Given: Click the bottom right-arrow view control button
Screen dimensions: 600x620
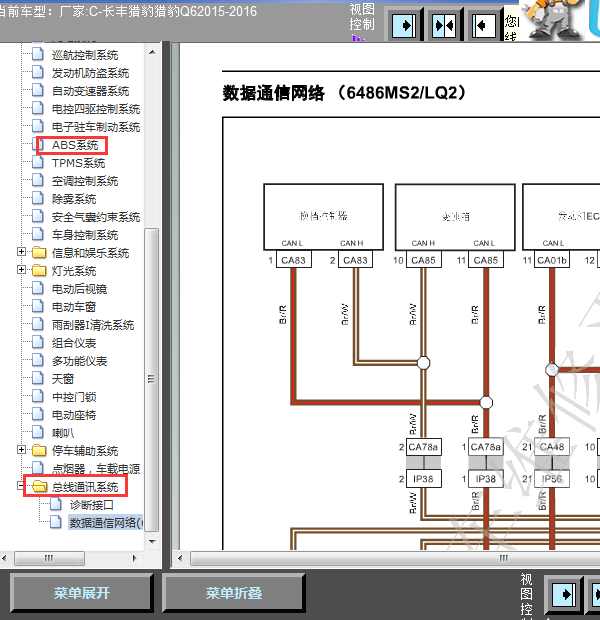Looking at the screenshot, I should pos(564,594).
